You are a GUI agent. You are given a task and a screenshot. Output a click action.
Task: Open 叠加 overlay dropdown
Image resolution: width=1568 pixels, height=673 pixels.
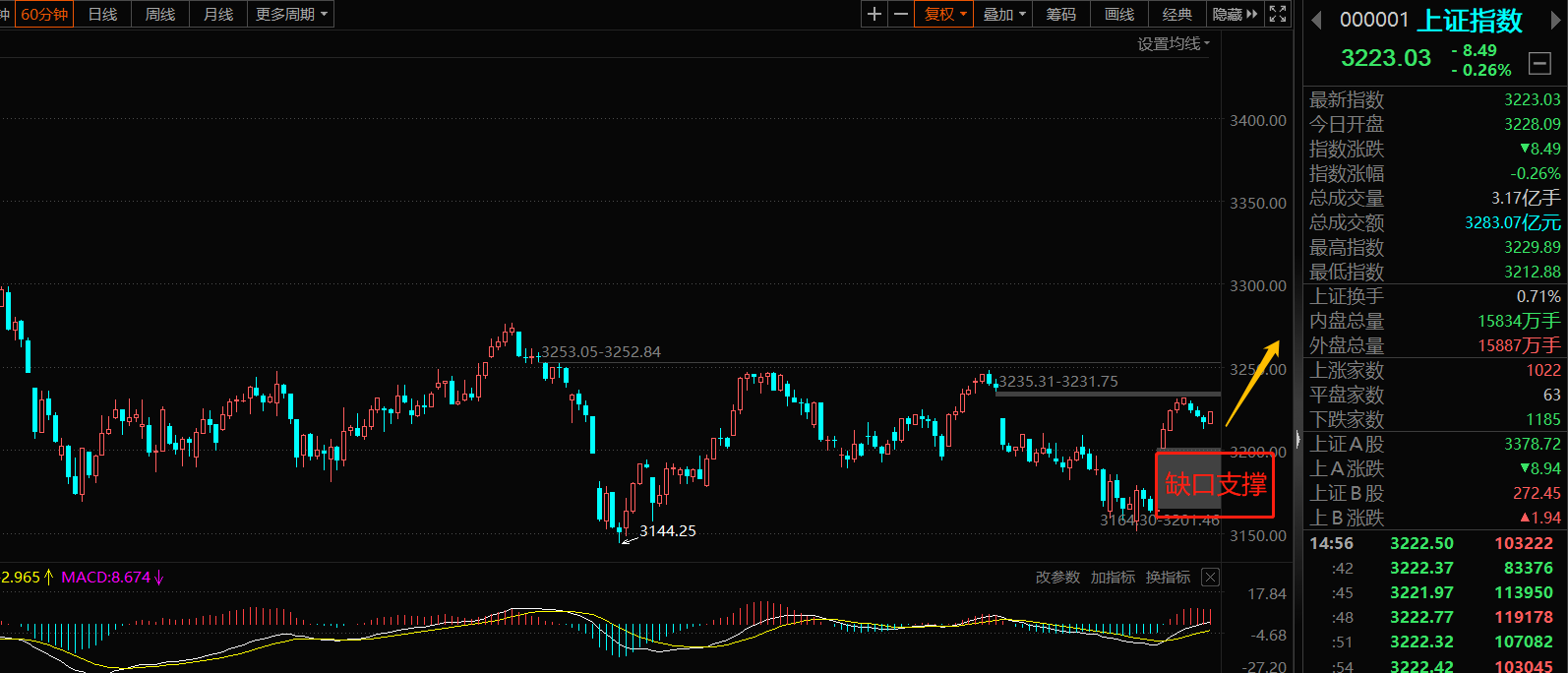[1003, 14]
